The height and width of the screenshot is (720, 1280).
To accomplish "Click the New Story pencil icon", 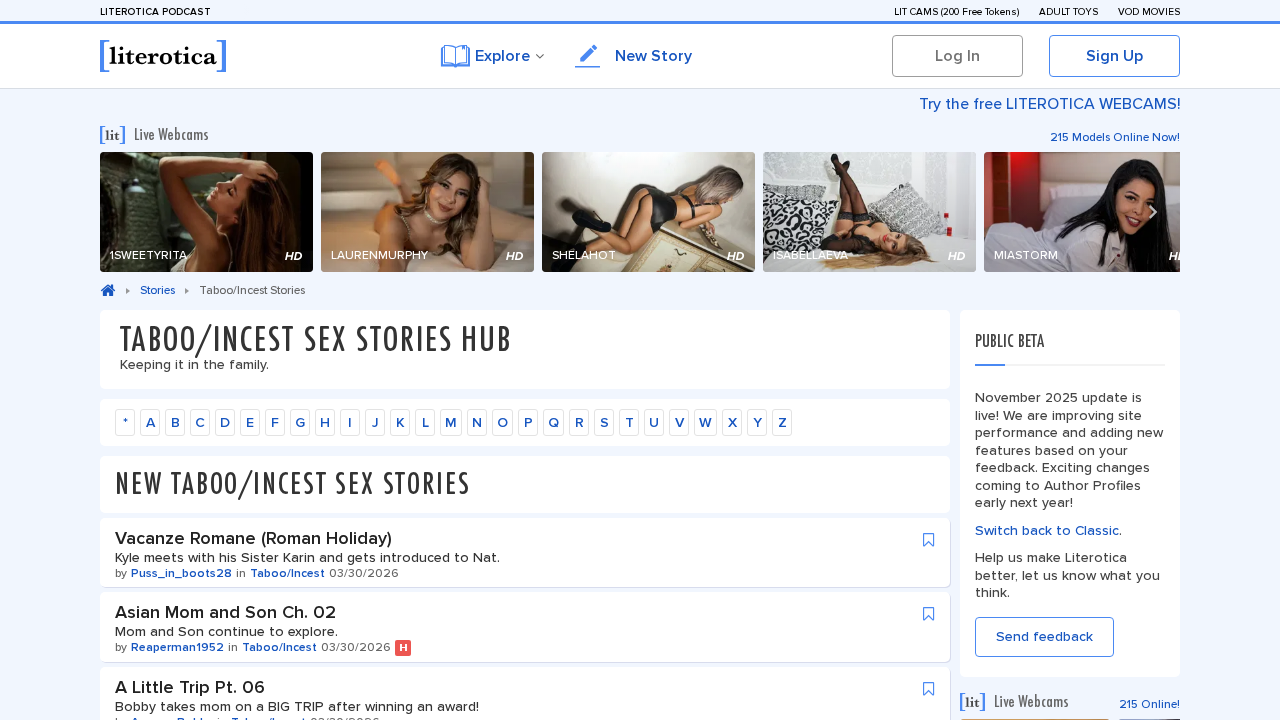I will (x=588, y=56).
